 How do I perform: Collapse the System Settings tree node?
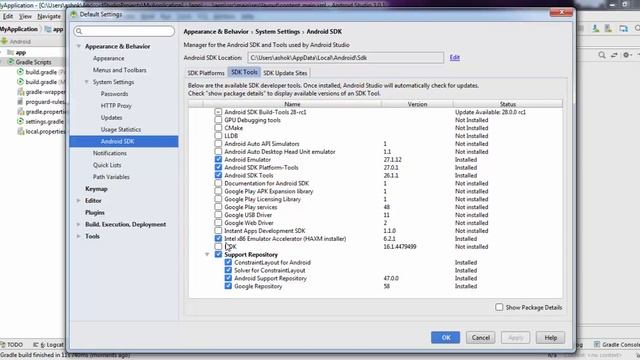[x=87, y=82]
